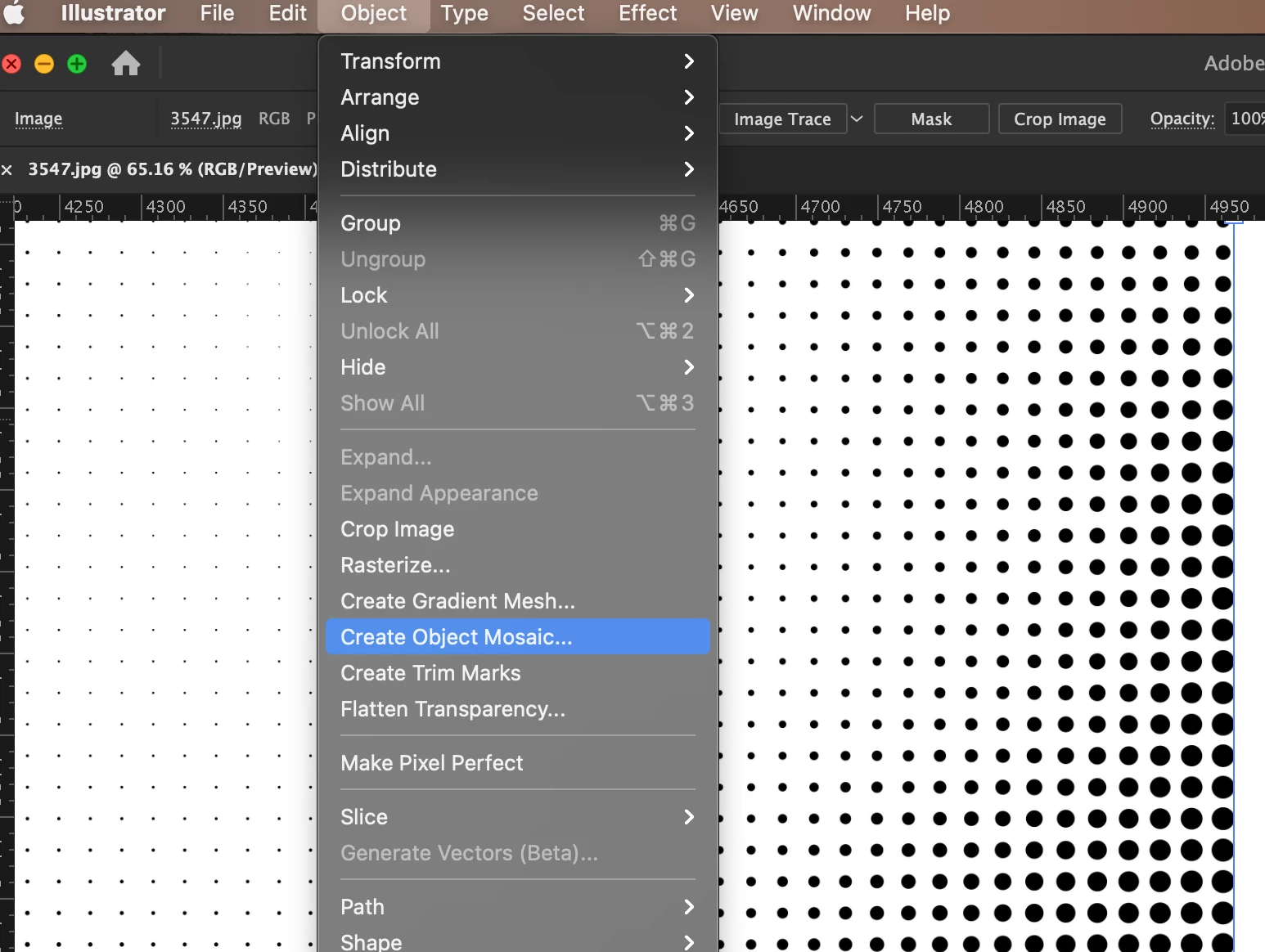Image resolution: width=1265 pixels, height=952 pixels.
Task: Open the View menu
Action: 734,13
